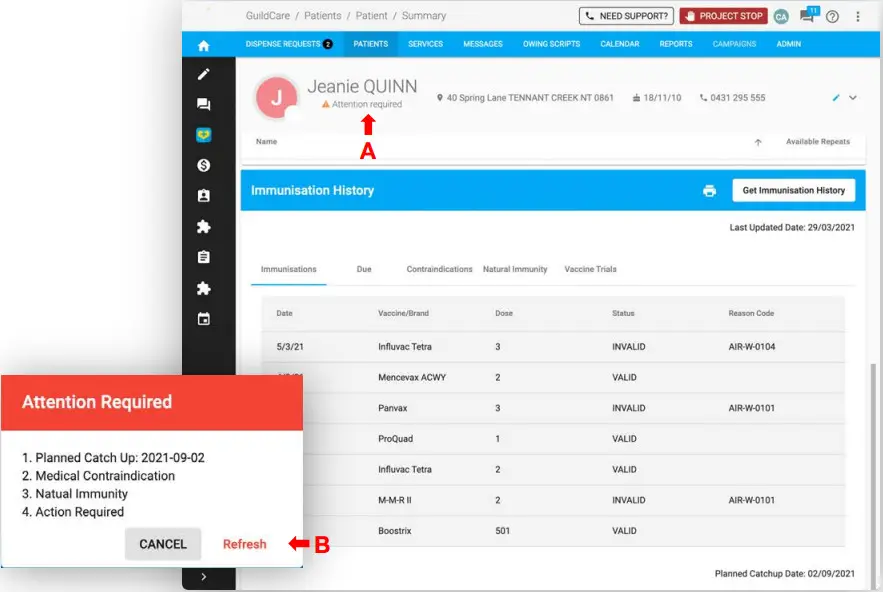Image resolution: width=883 pixels, height=592 pixels.
Task: Open the clipboard icon in sidebar
Action: (x=203, y=257)
